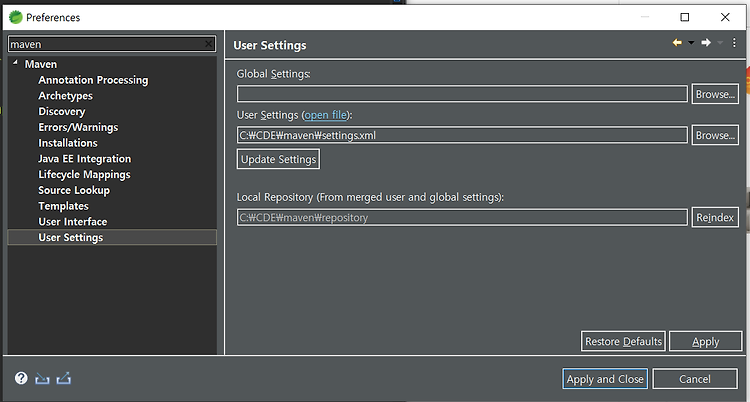Import preferences icon

click(x=42, y=379)
